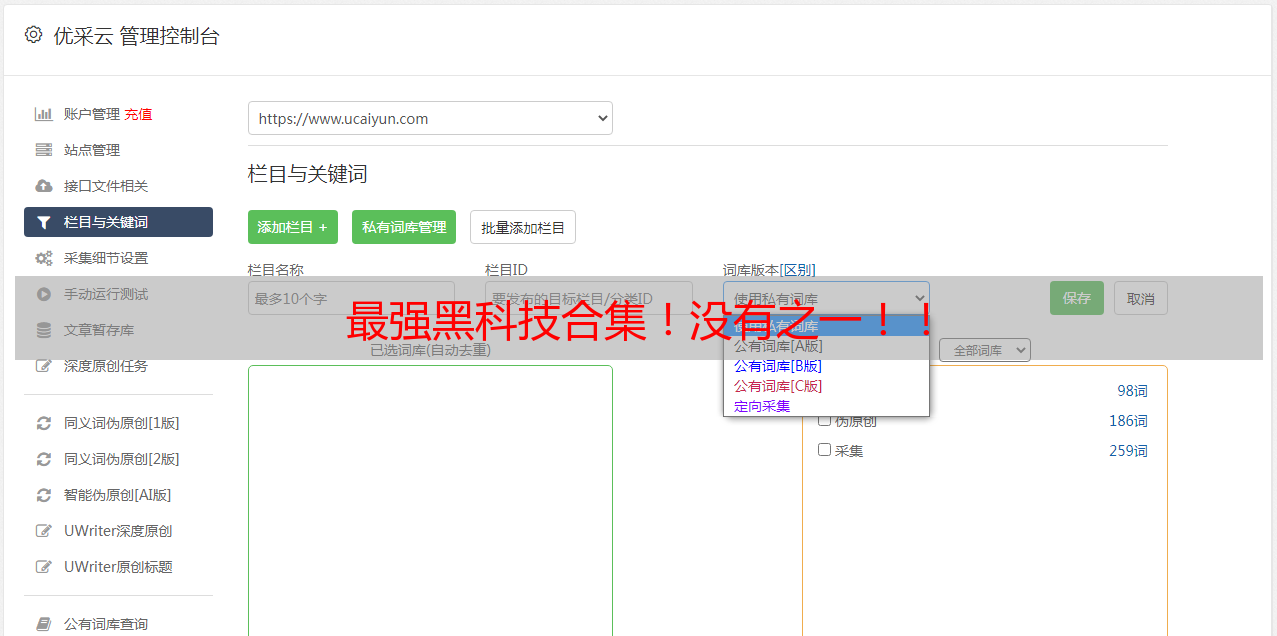The image size is (1277, 636).
Task: Click the refresh icon for 智能伪原创[AI版]
Action: (43, 495)
